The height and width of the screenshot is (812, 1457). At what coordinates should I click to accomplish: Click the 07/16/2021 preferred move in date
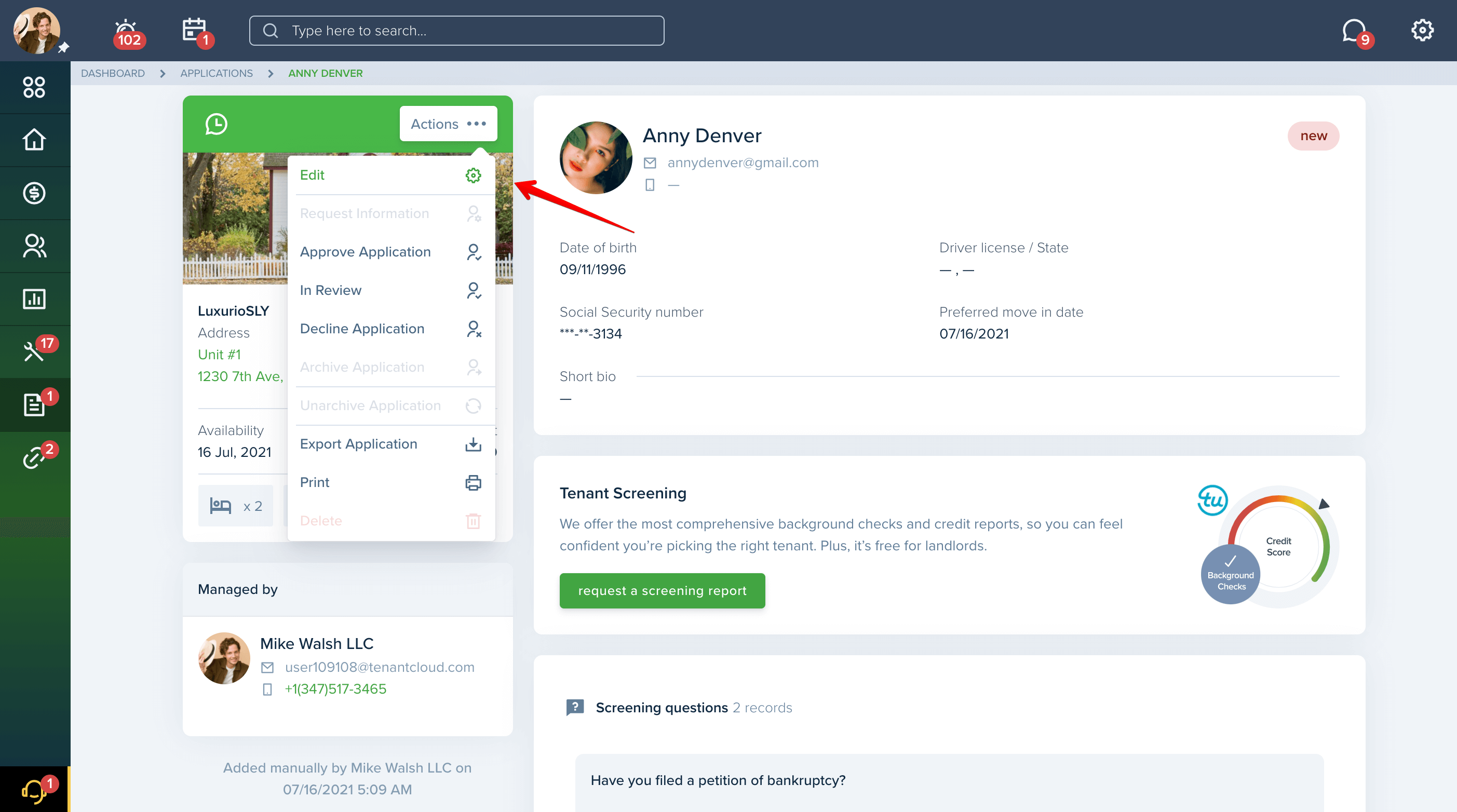tap(974, 334)
